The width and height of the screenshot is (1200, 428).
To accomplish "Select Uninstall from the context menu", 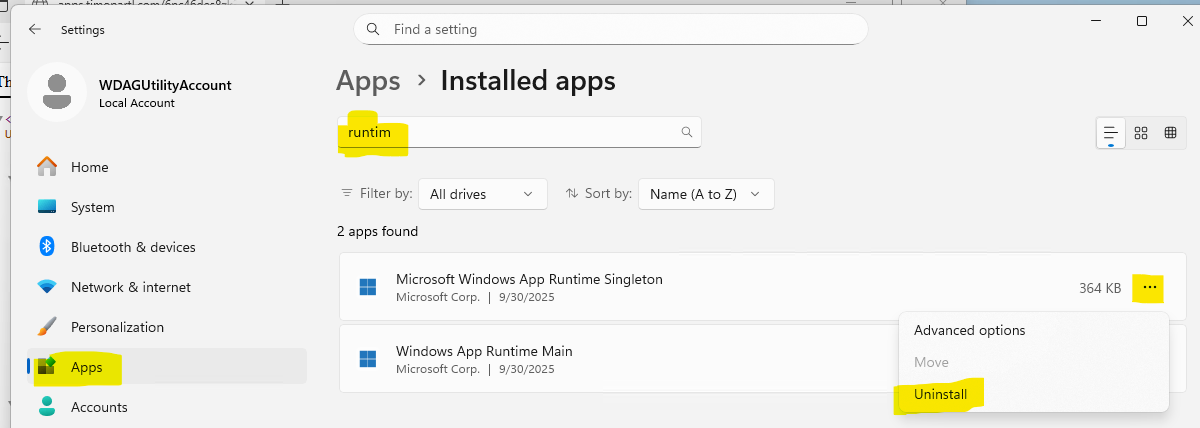I will click(x=940, y=394).
